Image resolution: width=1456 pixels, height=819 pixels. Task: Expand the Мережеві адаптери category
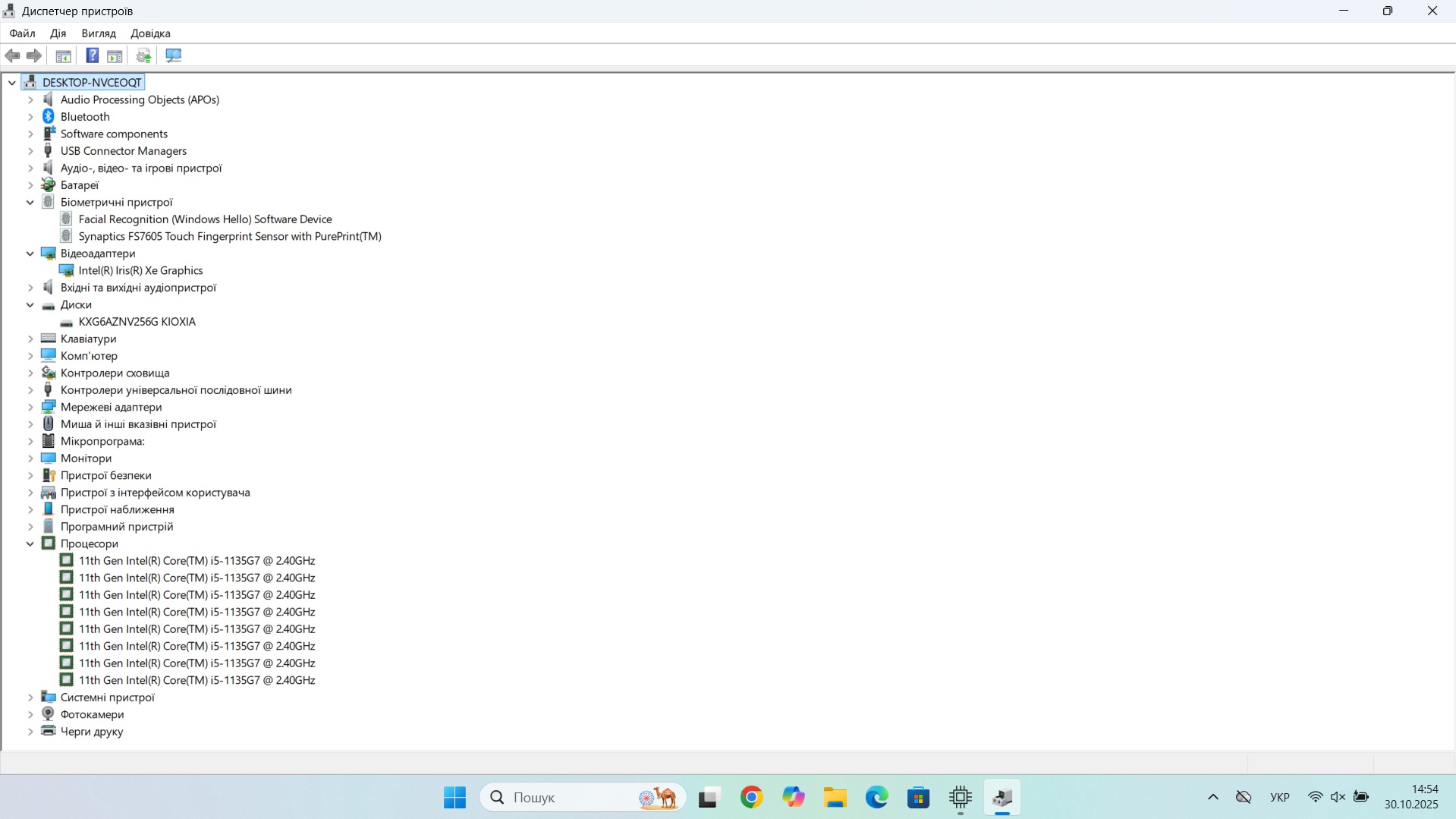point(30,408)
